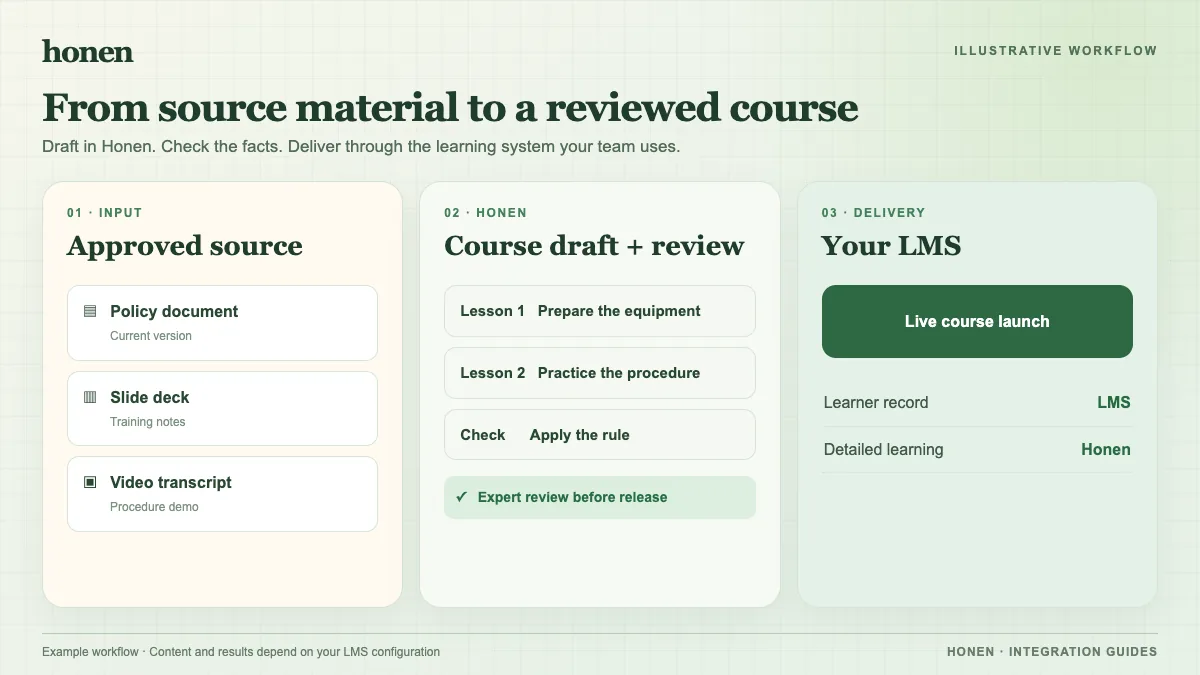Open the Video transcript card
The height and width of the screenshot is (675, 1200).
[222, 494]
